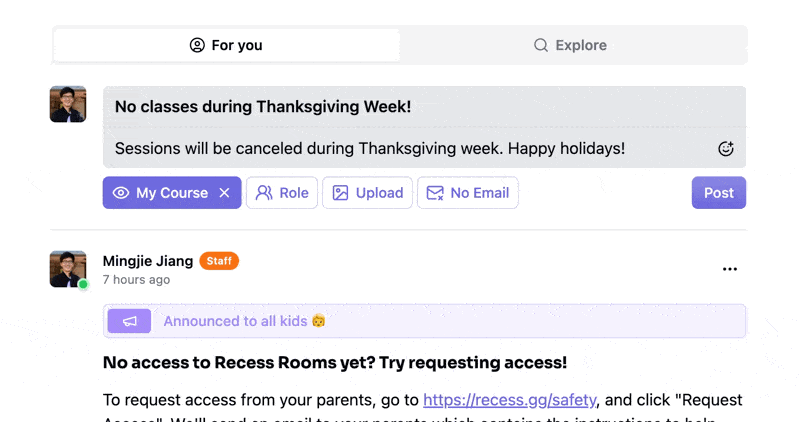The width and height of the screenshot is (800, 422).
Task: Click the eye icon on the My Course chip
Action: pos(121,193)
